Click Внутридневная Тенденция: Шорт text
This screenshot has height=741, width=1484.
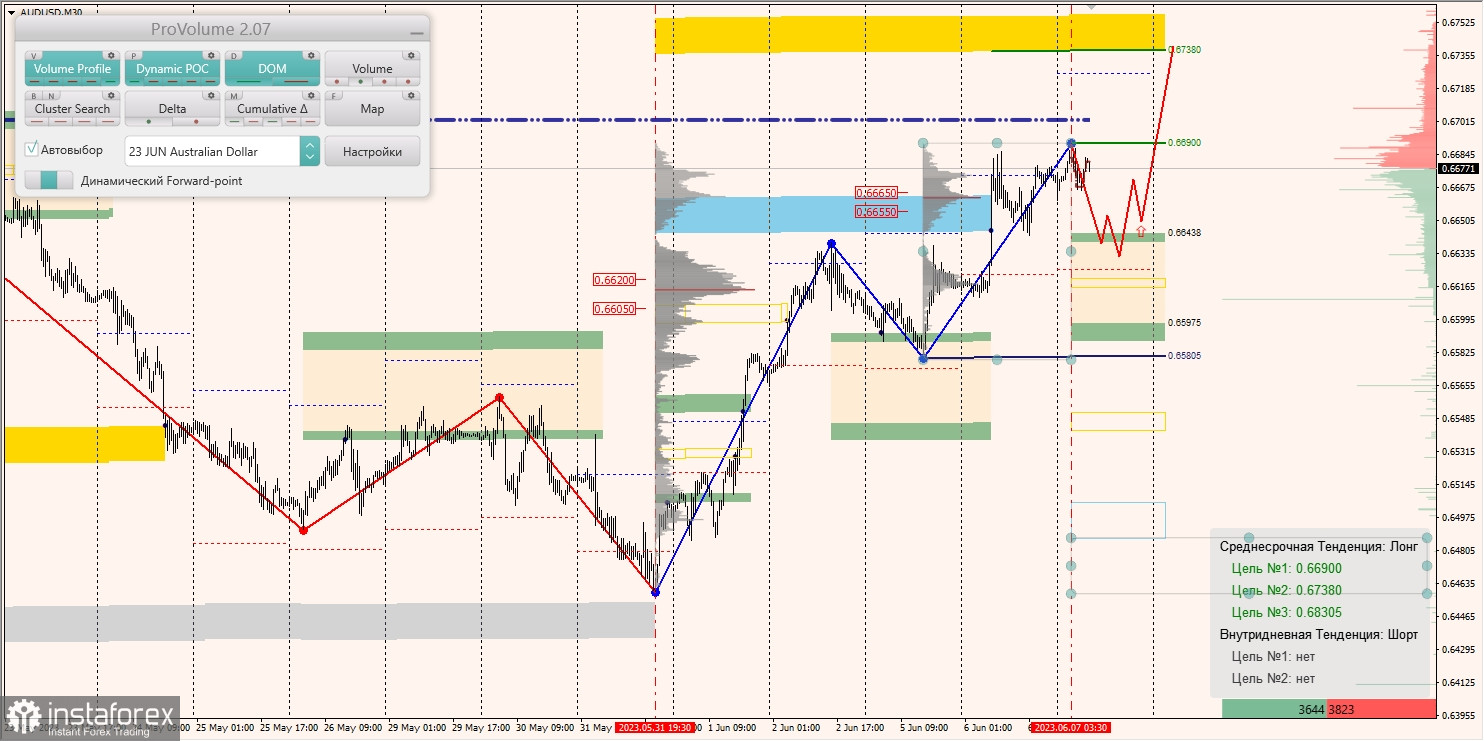pyautogui.click(x=1319, y=634)
